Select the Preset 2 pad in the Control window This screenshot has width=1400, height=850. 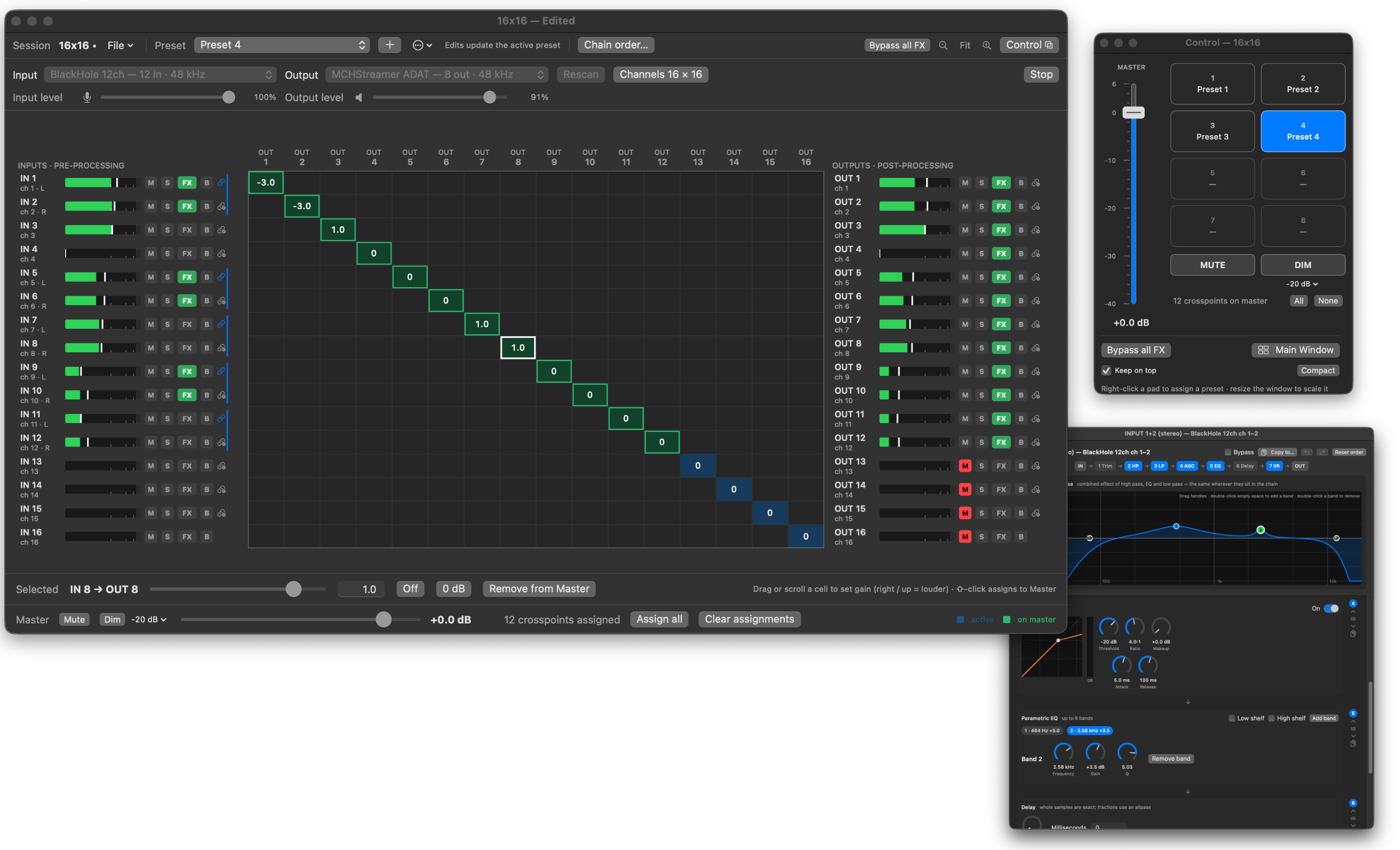[x=1302, y=84]
